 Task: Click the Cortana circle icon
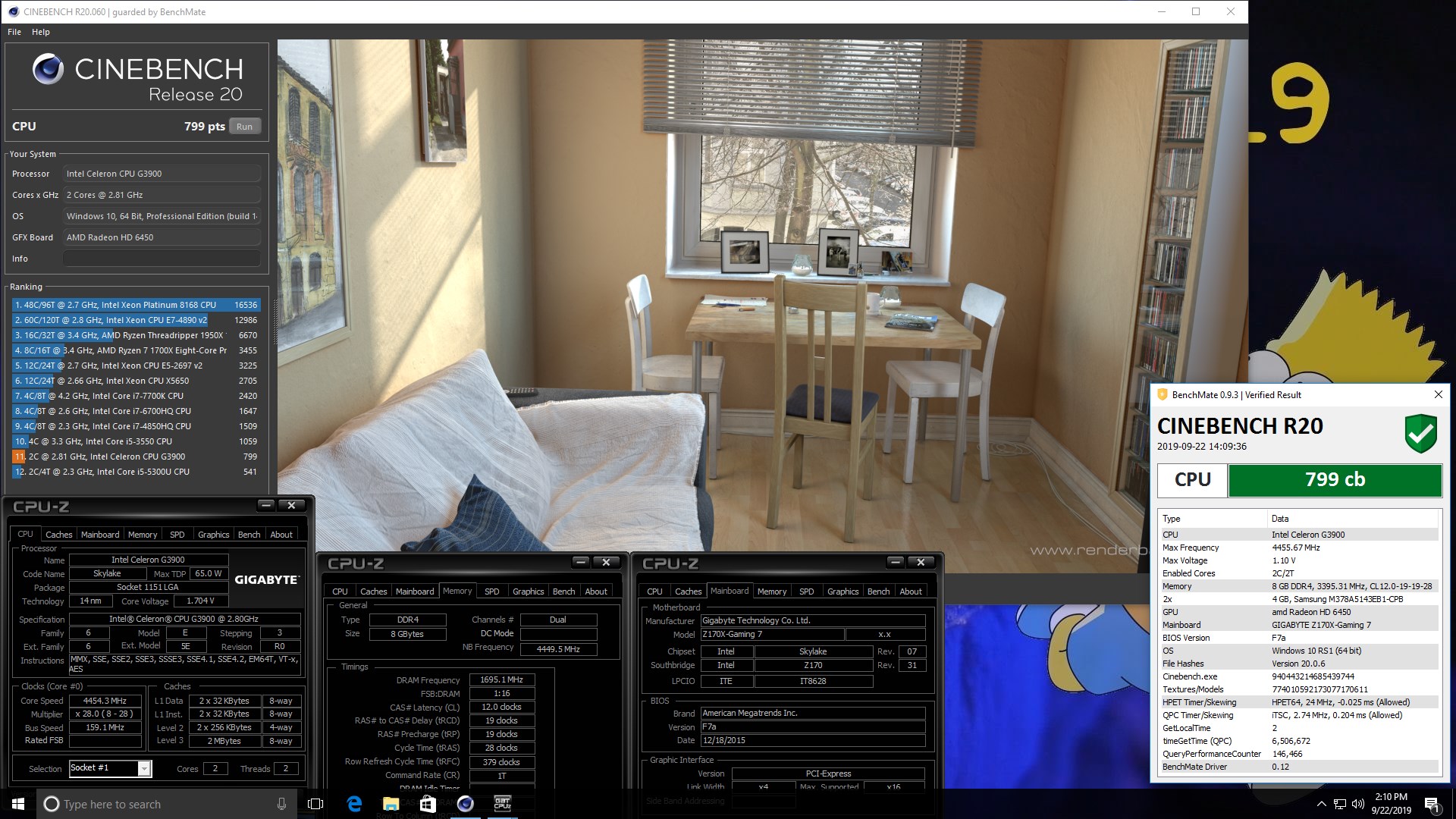pyautogui.click(x=52, y=804)
